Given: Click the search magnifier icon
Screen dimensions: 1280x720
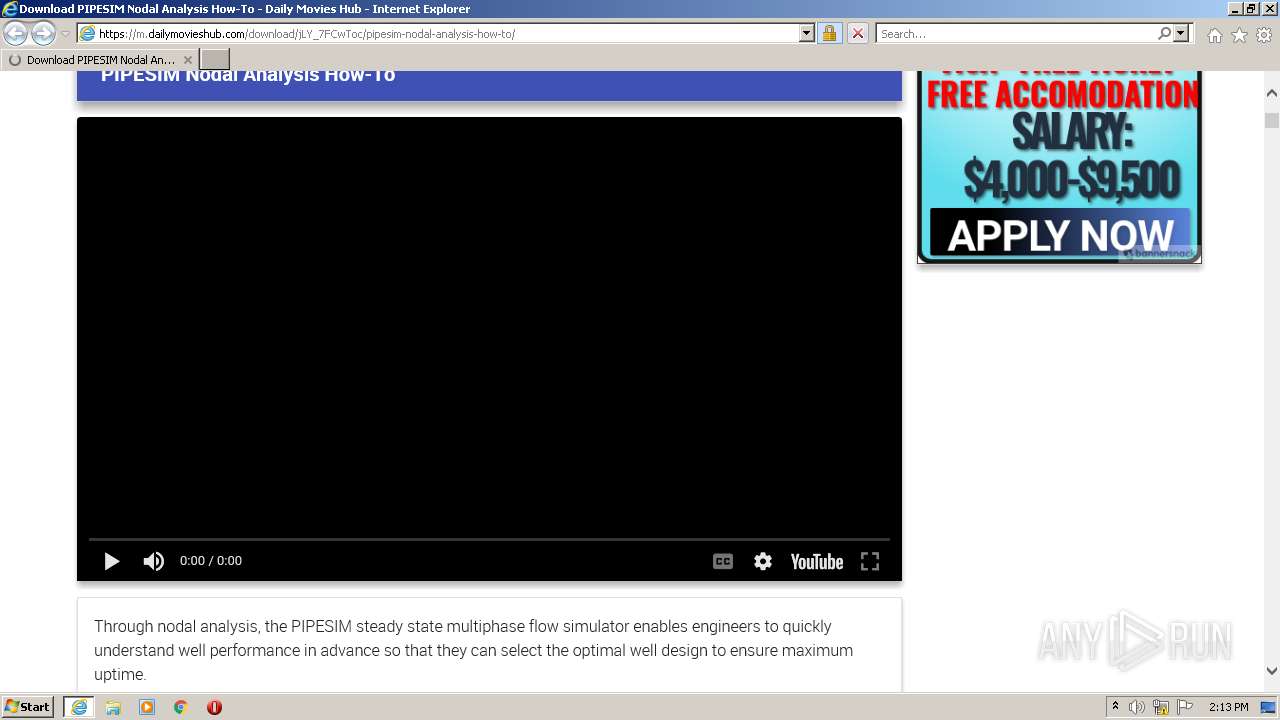Looking at the screenshot, I should 1164,33.
